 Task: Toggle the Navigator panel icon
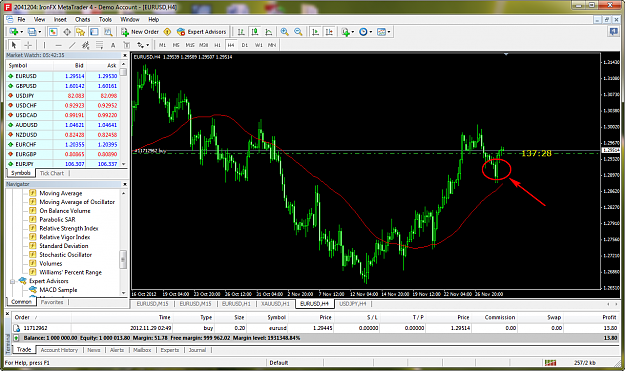point(81,32)
